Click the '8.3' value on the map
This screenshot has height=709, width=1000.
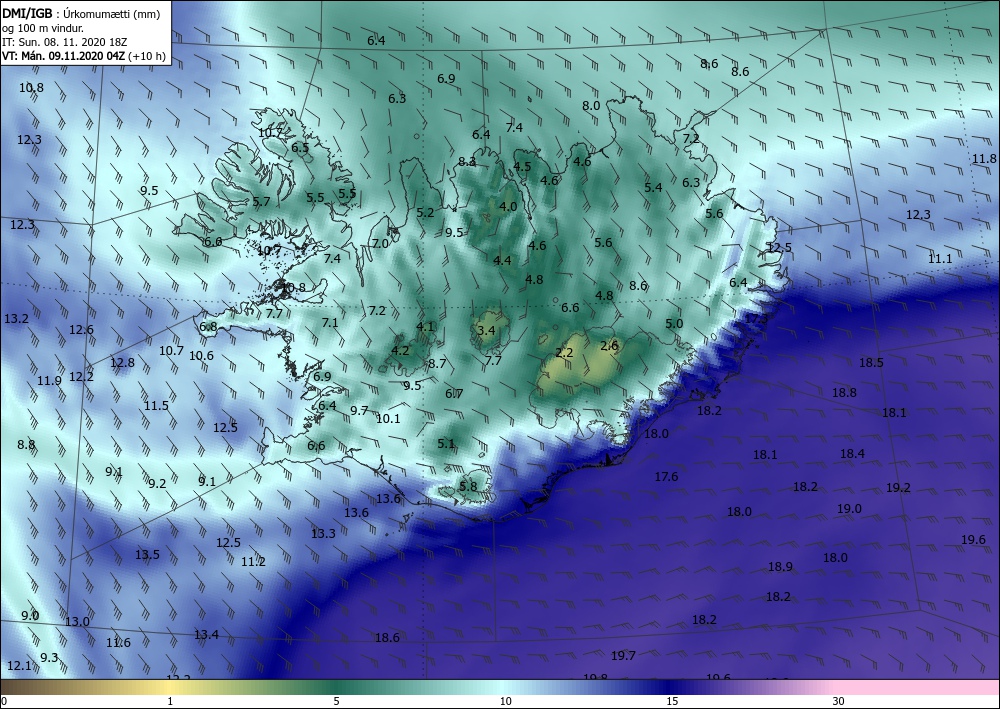pos(467,162)
